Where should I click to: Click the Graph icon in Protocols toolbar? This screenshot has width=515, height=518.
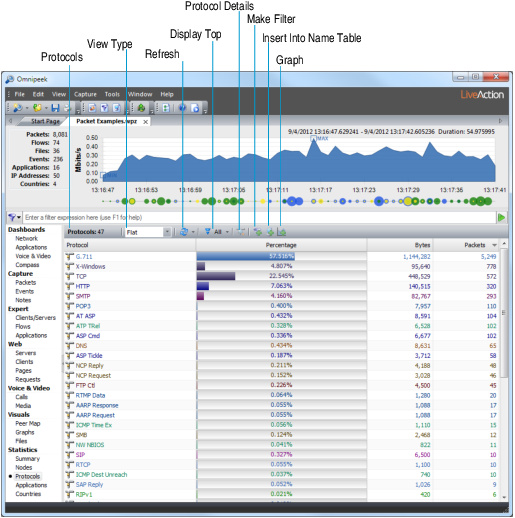tap(282, 232)
